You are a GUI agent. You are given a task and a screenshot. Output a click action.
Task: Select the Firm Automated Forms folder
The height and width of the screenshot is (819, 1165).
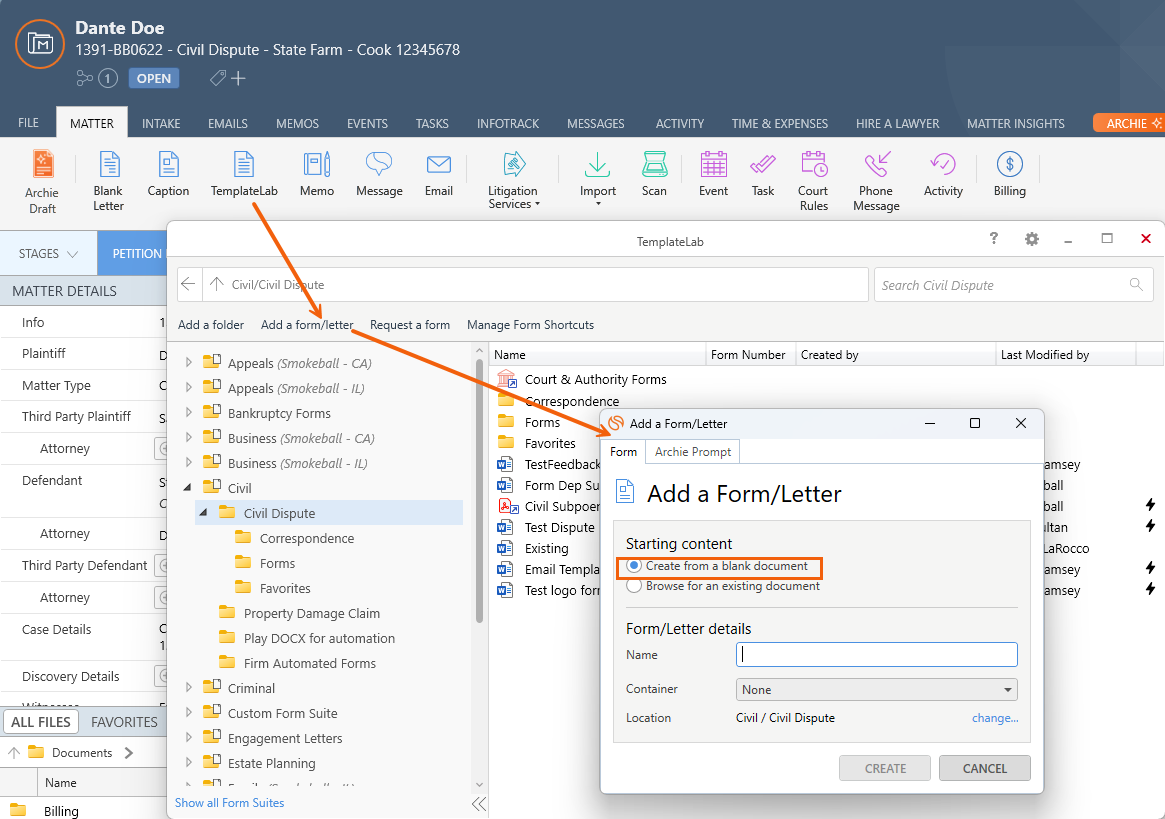pos(310,663)
